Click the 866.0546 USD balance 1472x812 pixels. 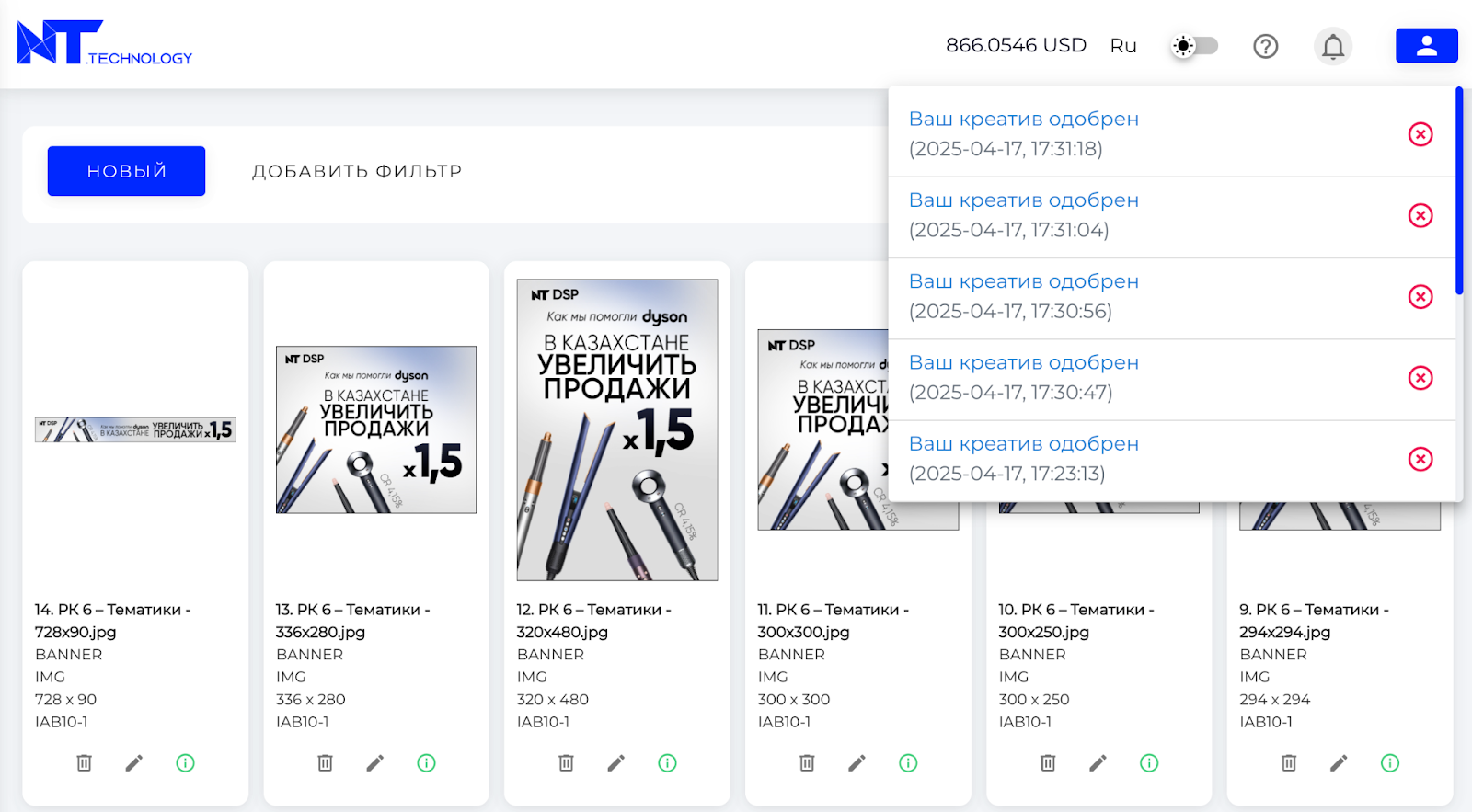click(1016, 45)
